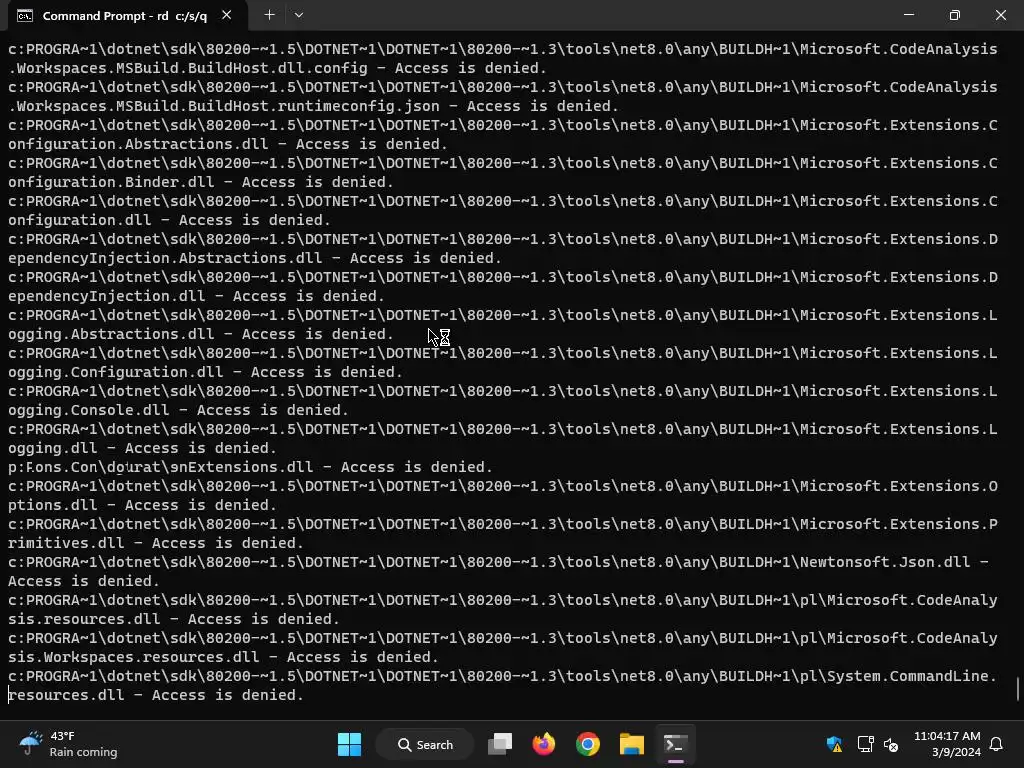
Task: Close the Command Prompt tab
Action: point(227,15)
